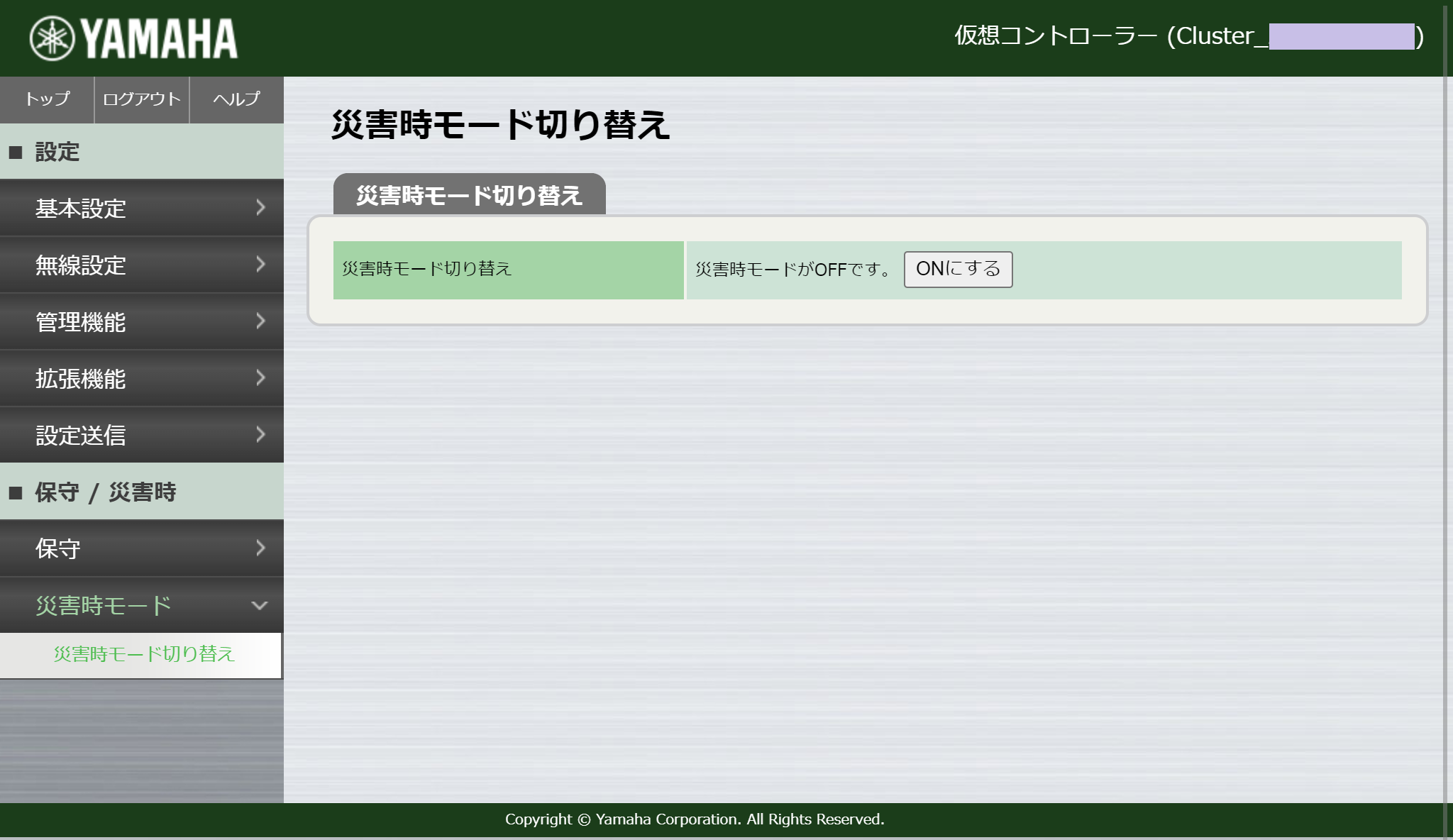
Task: Click the ログアウト link to log out
Action: [x=141, y=99]
